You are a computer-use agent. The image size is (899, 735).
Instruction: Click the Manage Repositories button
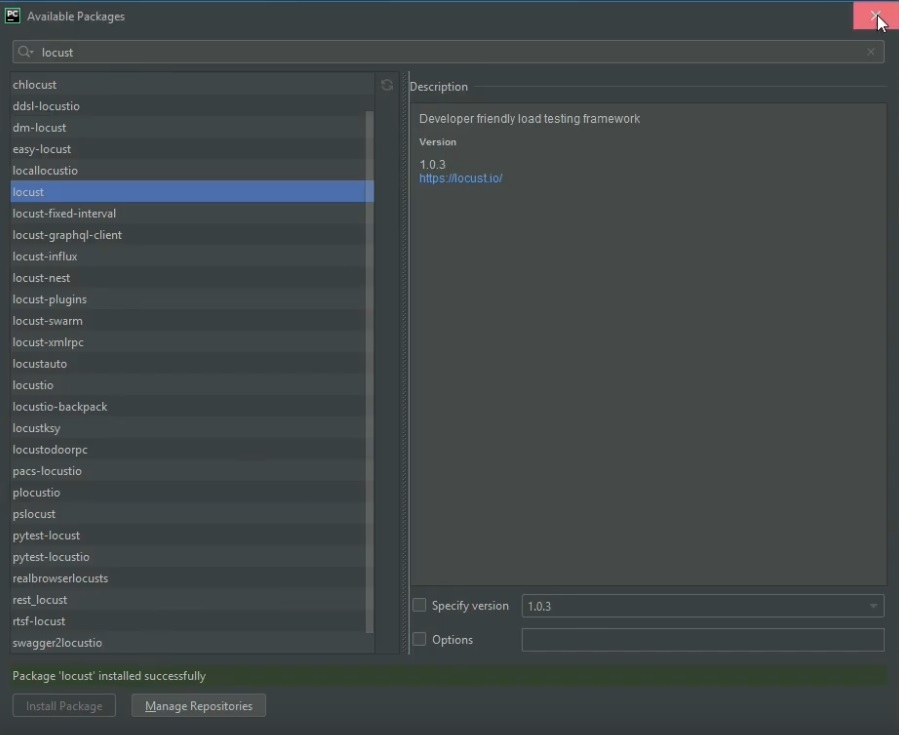pyautogui.click(x=198, y=706)
